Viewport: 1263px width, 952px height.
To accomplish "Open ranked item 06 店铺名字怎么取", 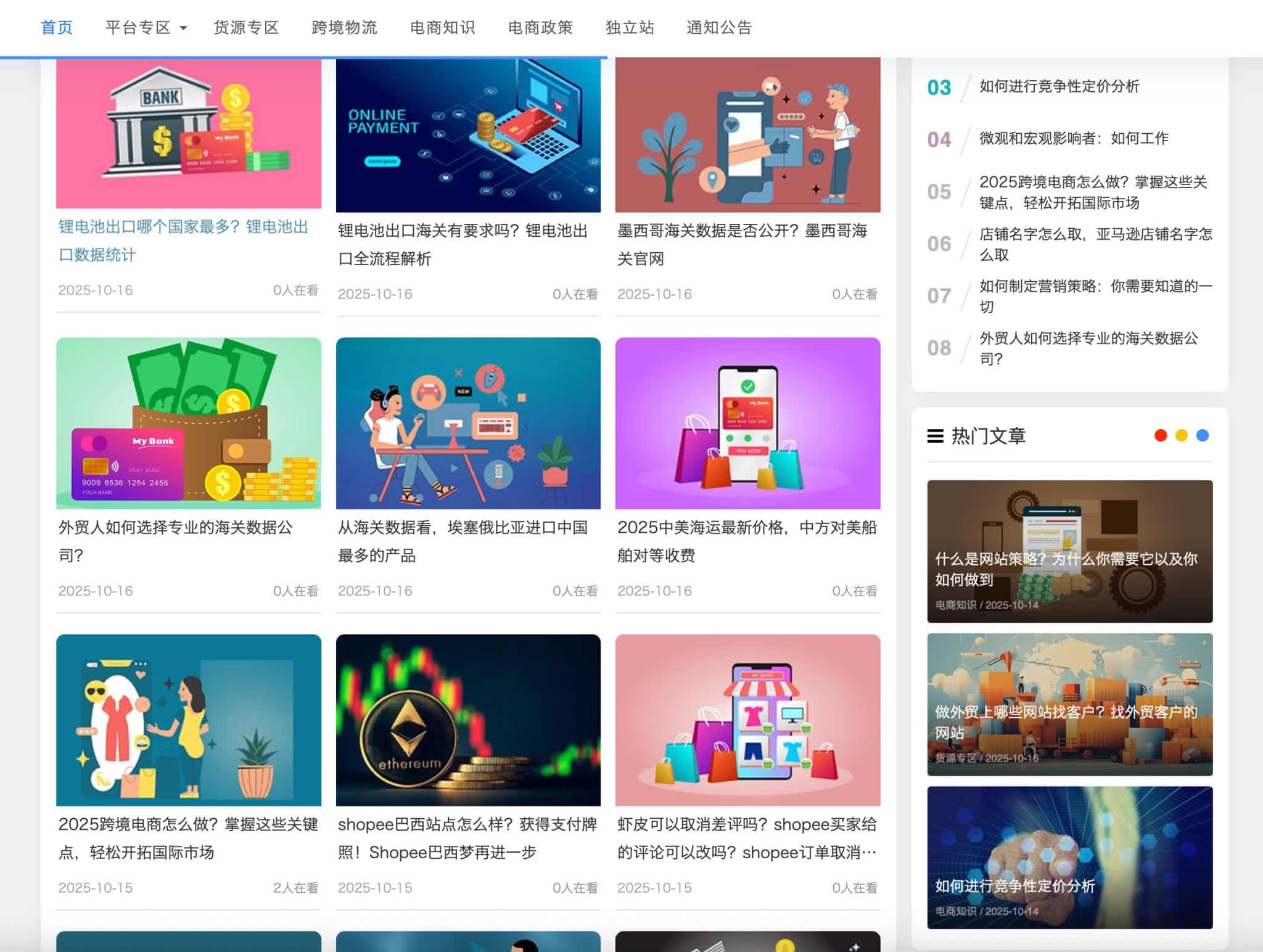I will pos(1096,244).
